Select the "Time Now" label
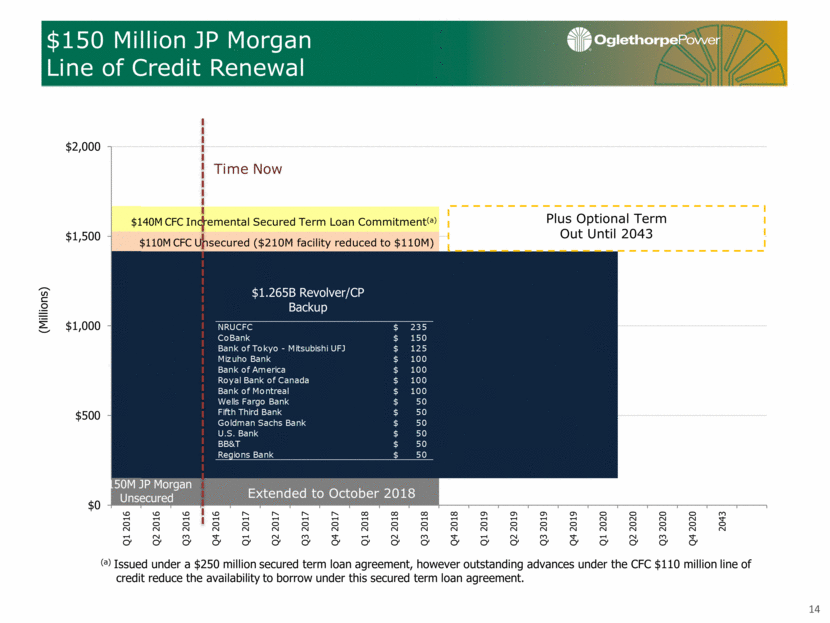Screen dimensions: 830x623 pyautogui.click(x=248, y=169)
